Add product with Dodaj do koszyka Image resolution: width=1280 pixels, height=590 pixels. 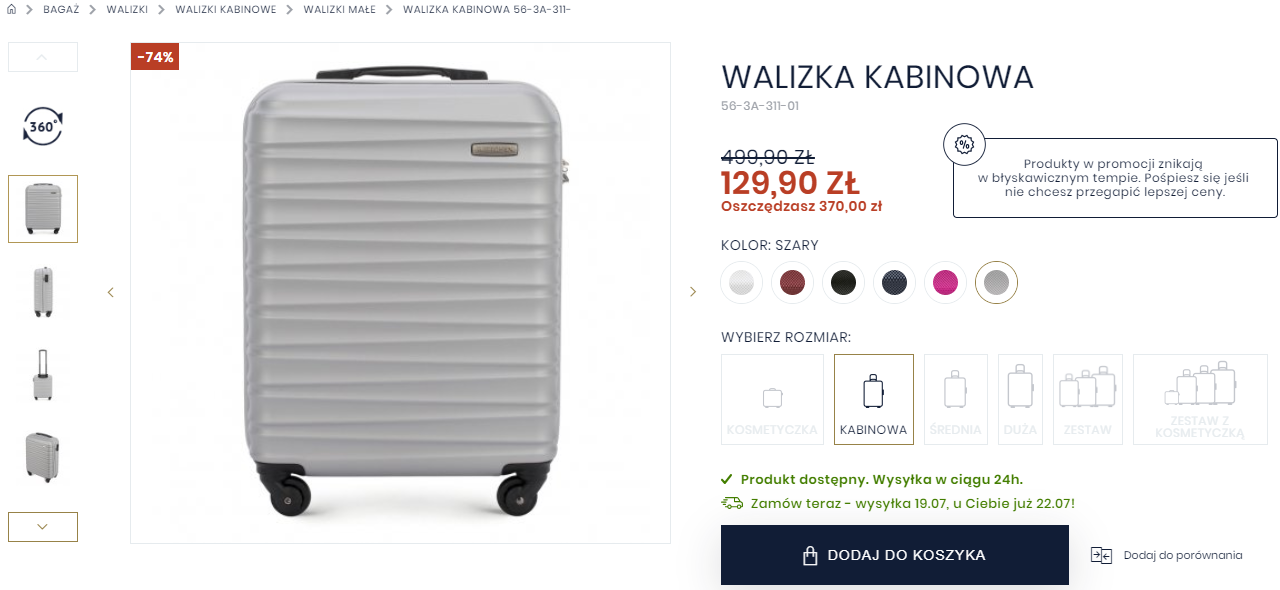(x=895, y=555)
